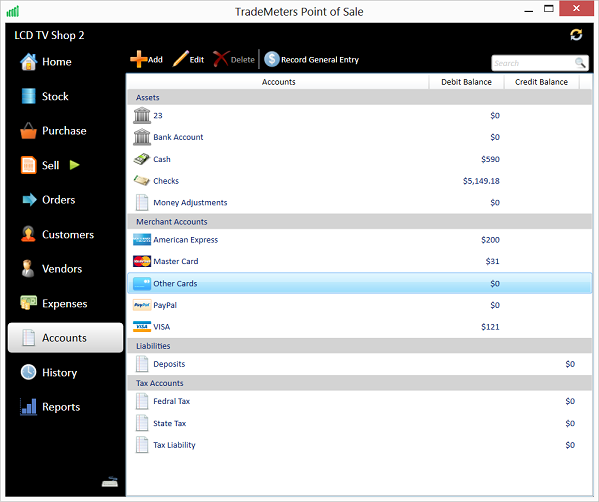Screen dimensions: 599x502
Task: Open Stock via the blue stack icon
Action: click(x=28, y=96)
